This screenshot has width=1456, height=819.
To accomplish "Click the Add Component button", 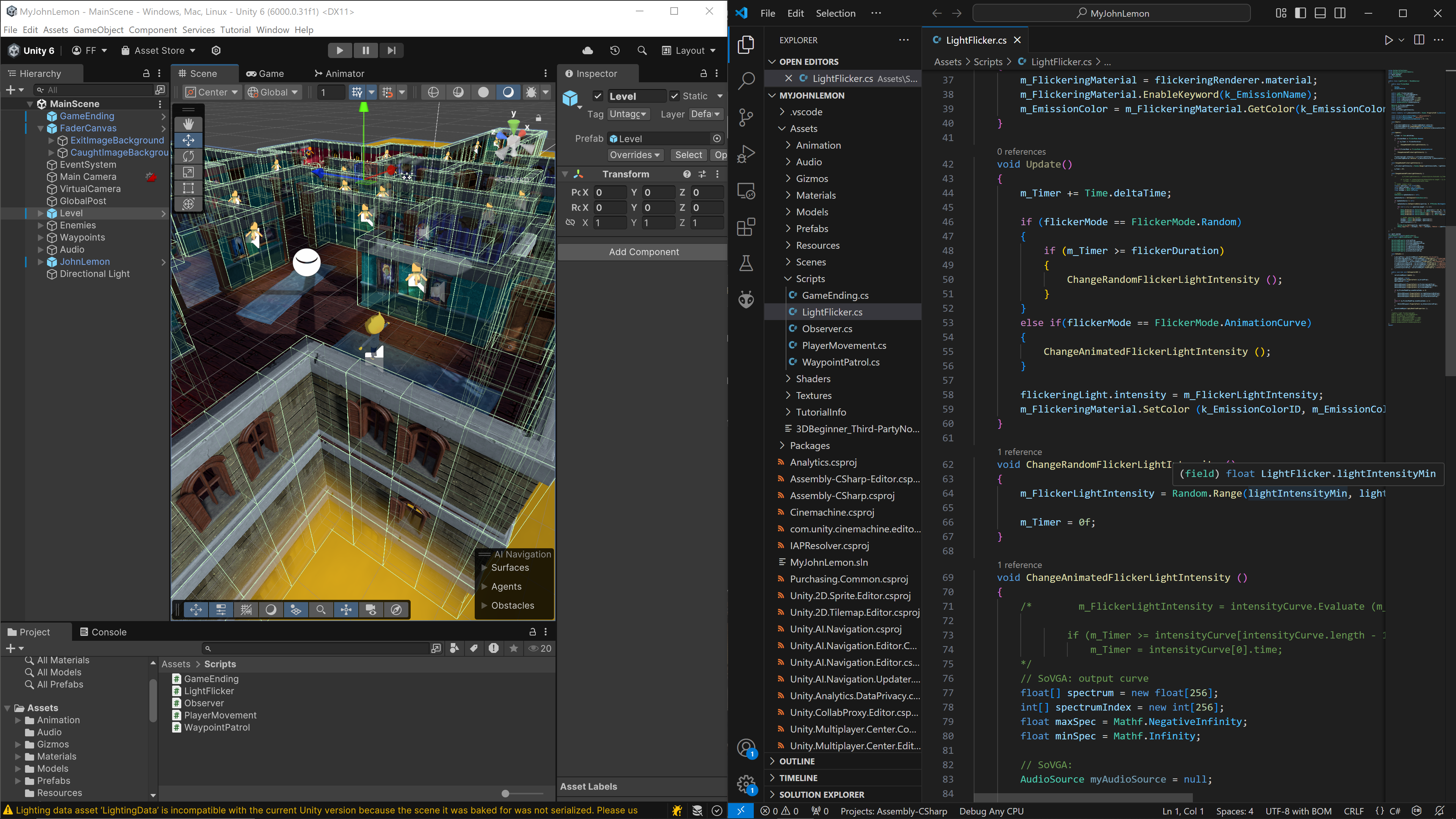I will [644, 252].
